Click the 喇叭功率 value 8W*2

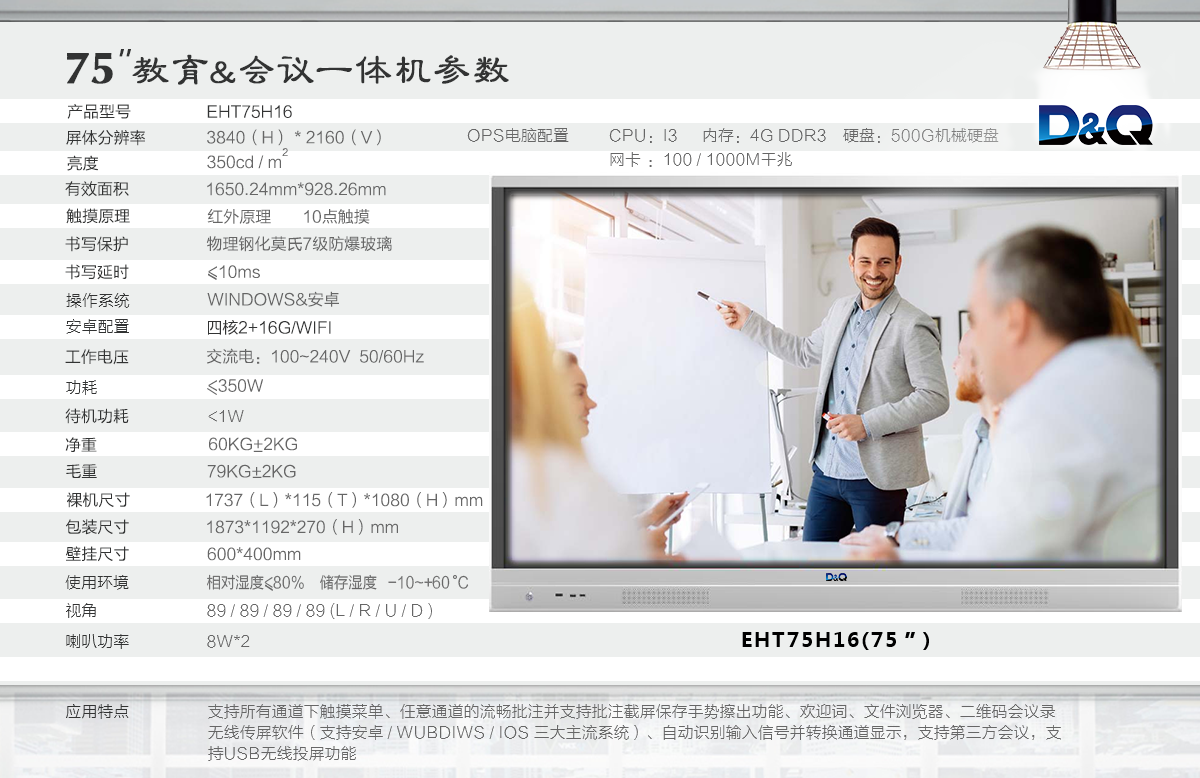(x=228, y=641)
